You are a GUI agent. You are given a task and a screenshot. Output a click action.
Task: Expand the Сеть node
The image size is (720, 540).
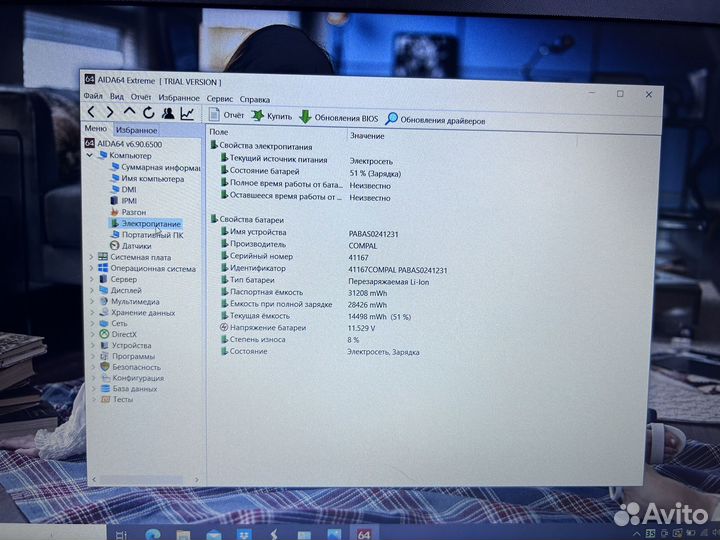93,323
